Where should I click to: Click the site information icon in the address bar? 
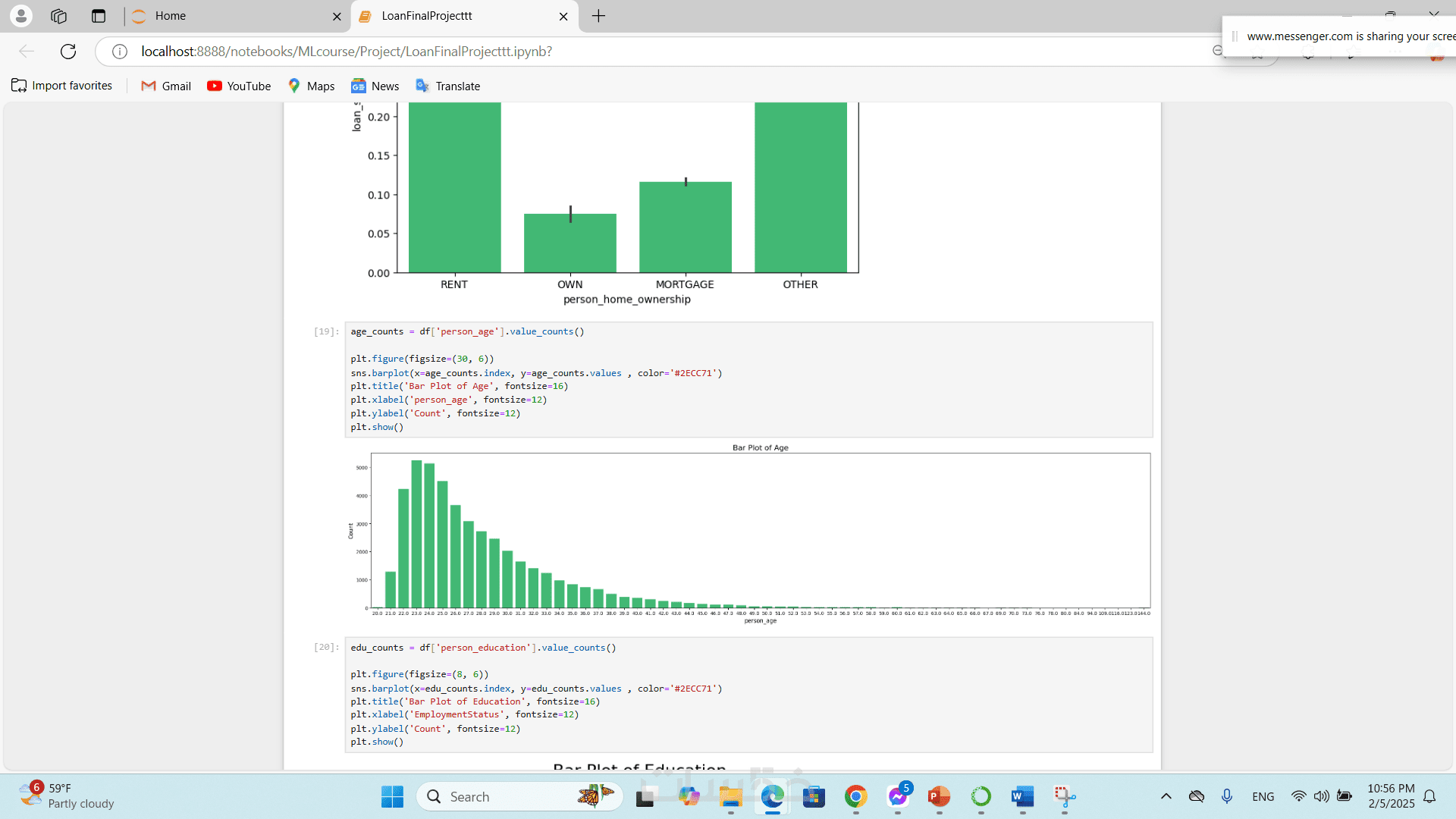click(120, 52)
